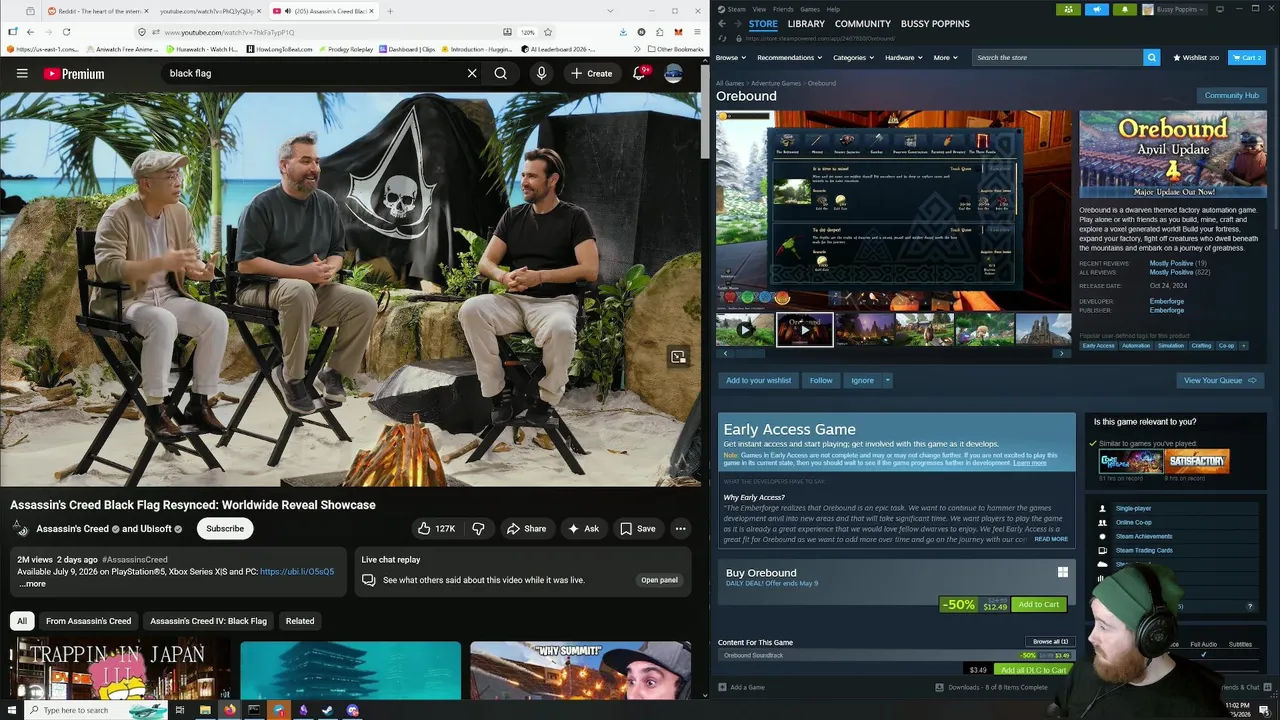Add Orebound to your wishlist
The image size is (1280, 720).
[x=758, y=380]
